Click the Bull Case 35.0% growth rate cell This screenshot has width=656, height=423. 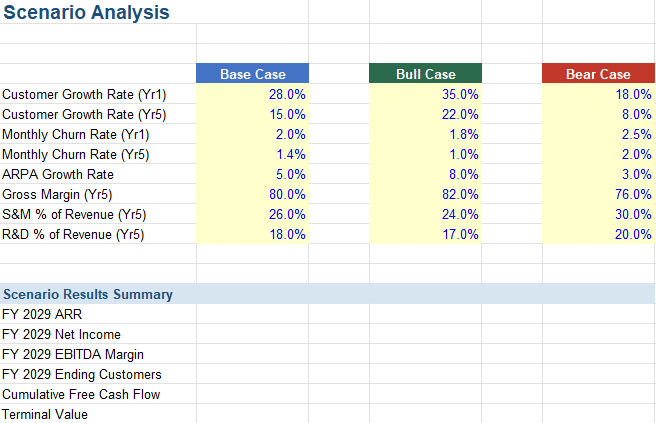(x=425, y=94)
